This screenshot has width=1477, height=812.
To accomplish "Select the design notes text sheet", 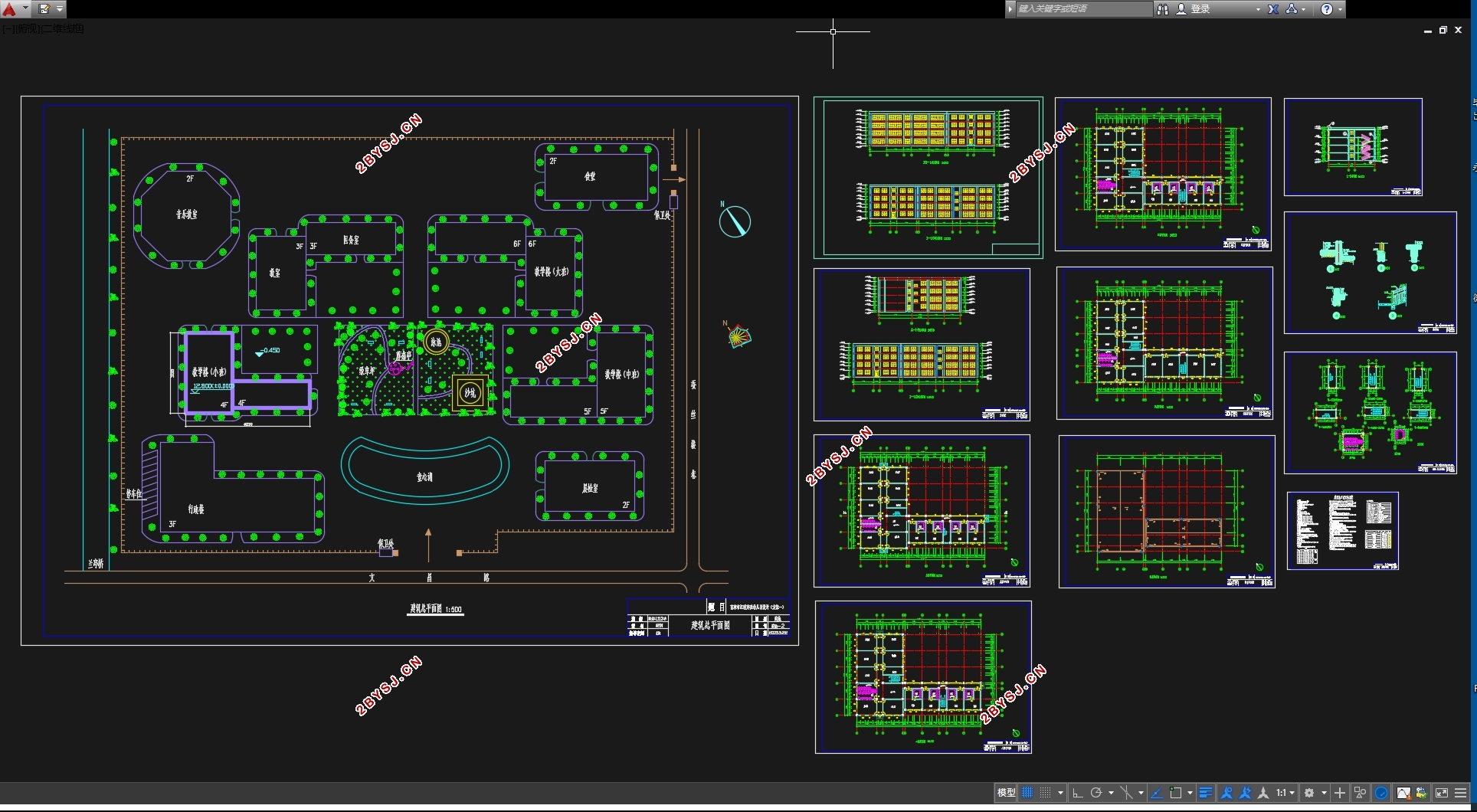I will (x=1343, y=531).
